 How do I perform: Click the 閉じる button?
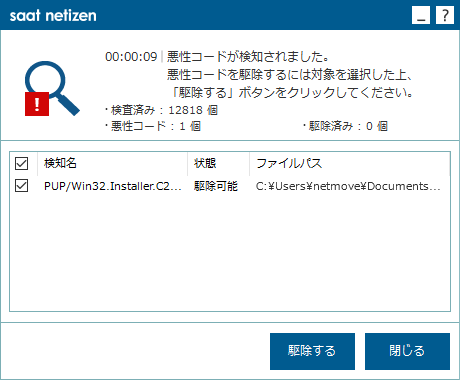pyautogui.click(x=407, y=351)
